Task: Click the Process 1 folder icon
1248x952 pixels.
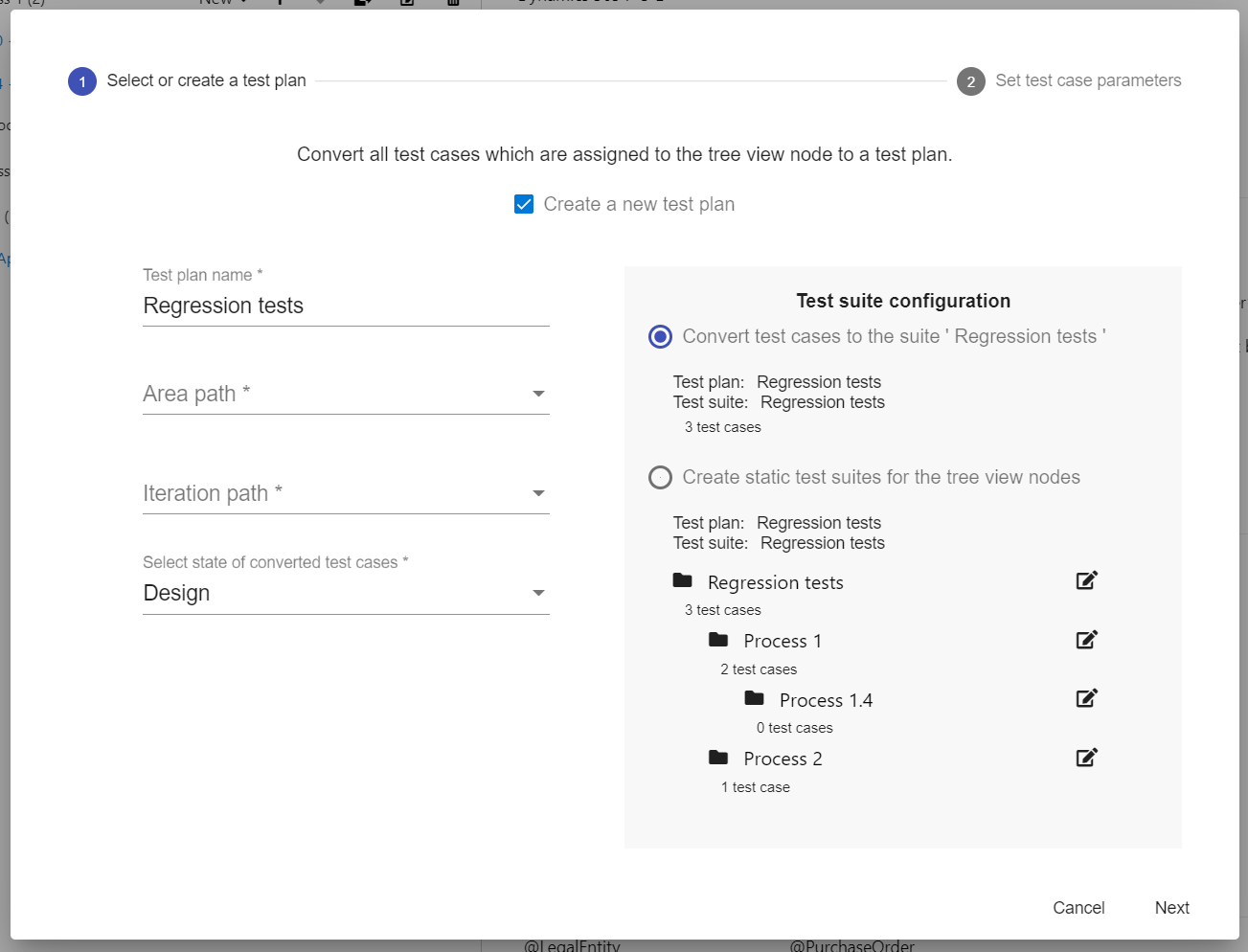Action: (718, 640)
